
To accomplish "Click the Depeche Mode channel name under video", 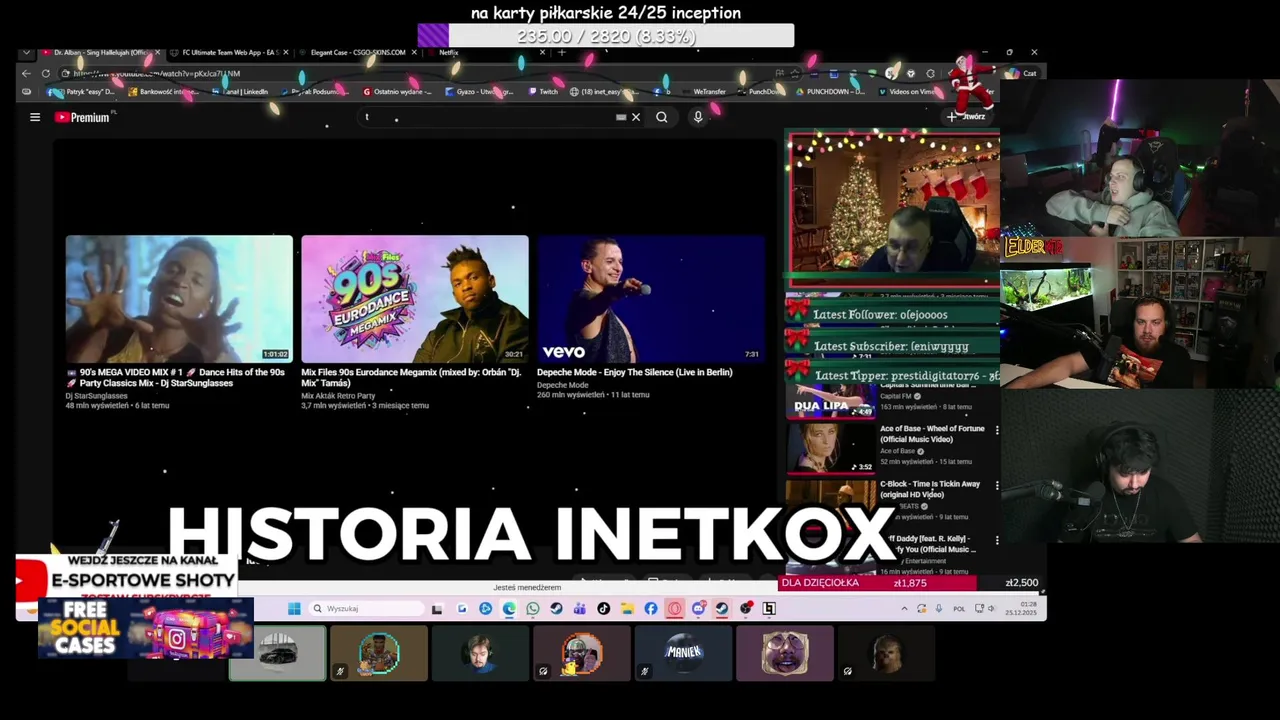I will coord(562,385).
